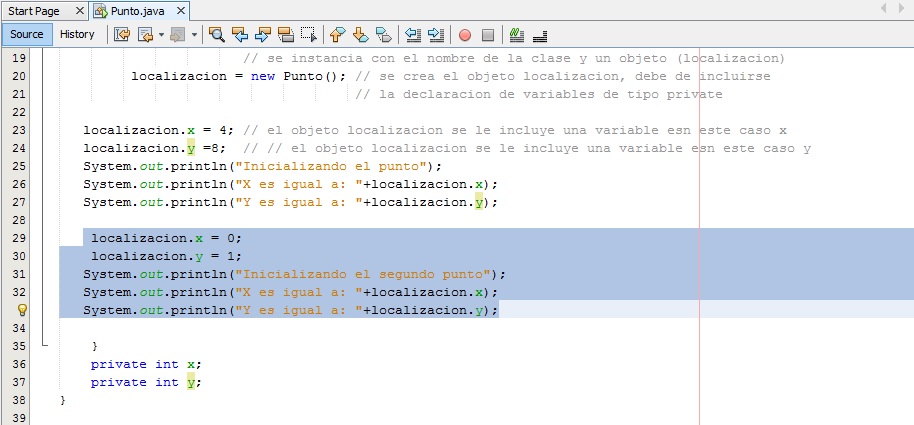Start macro recording with red circle
The height and width of the screenshot is (425, 914).
click(x=465, y=34)
